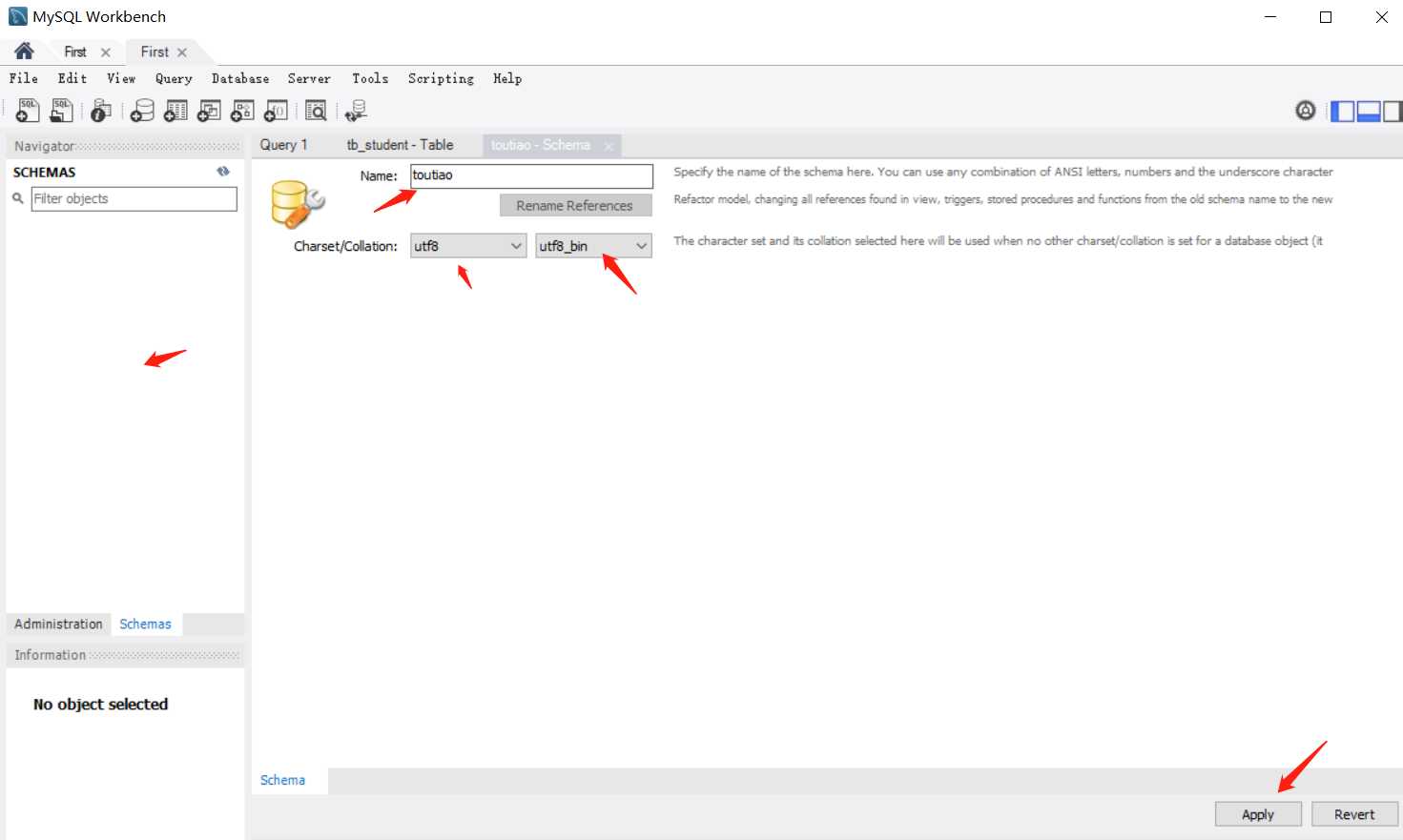Toggle the left sidebar panel visibility
Viewport: 1403px width, 840px height.
(1343, 111)
